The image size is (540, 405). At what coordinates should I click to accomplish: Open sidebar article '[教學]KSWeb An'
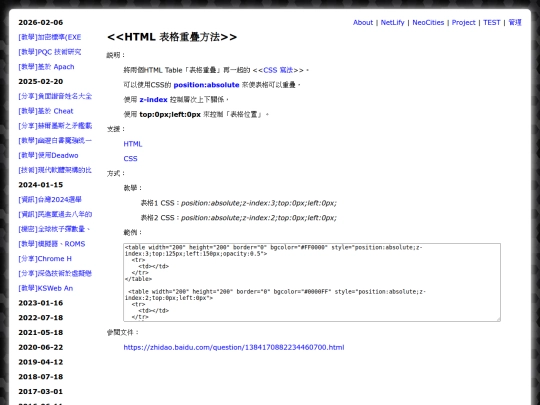click(45, 288)
